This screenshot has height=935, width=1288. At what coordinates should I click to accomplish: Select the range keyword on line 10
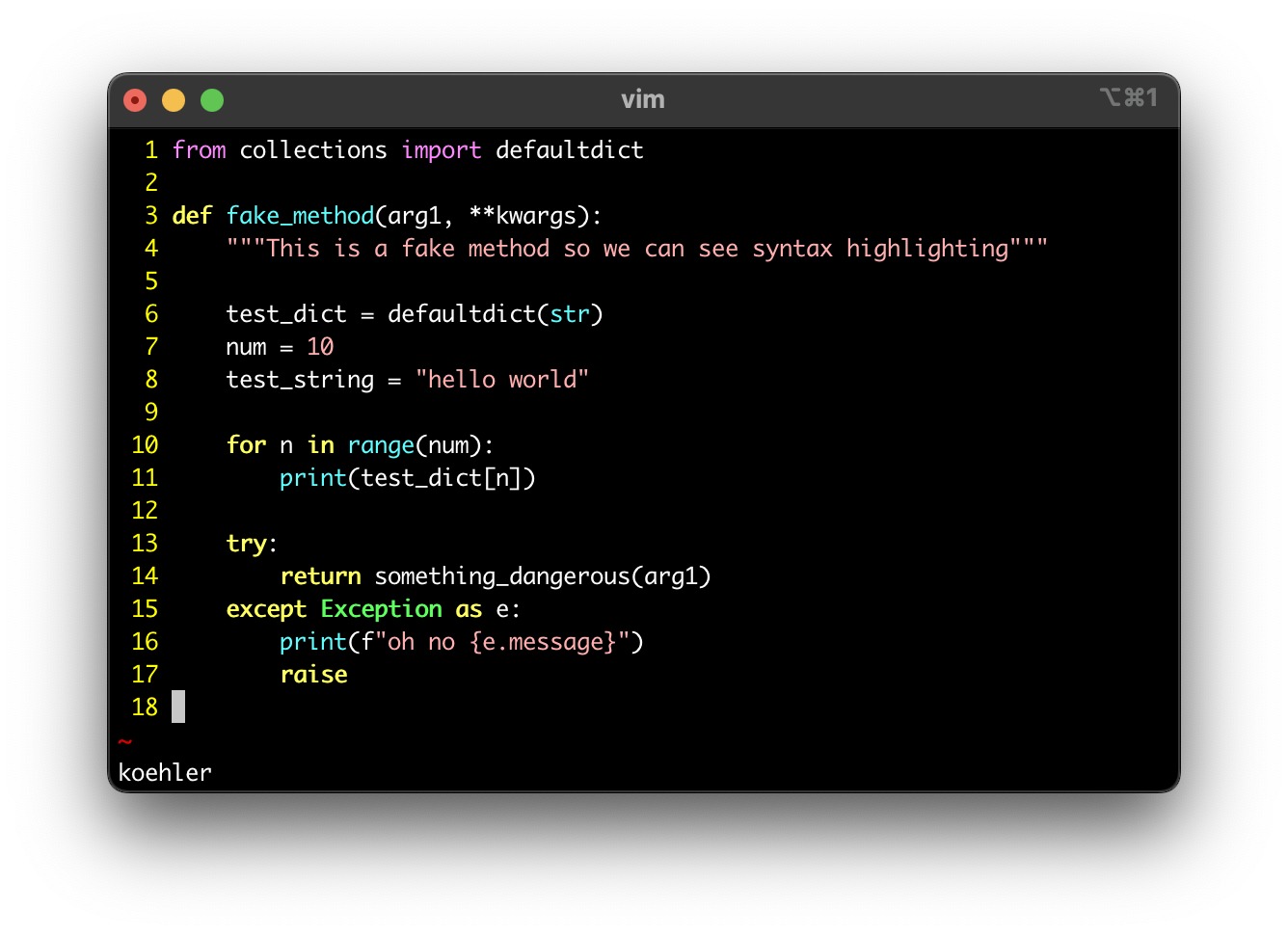point(381,444)
